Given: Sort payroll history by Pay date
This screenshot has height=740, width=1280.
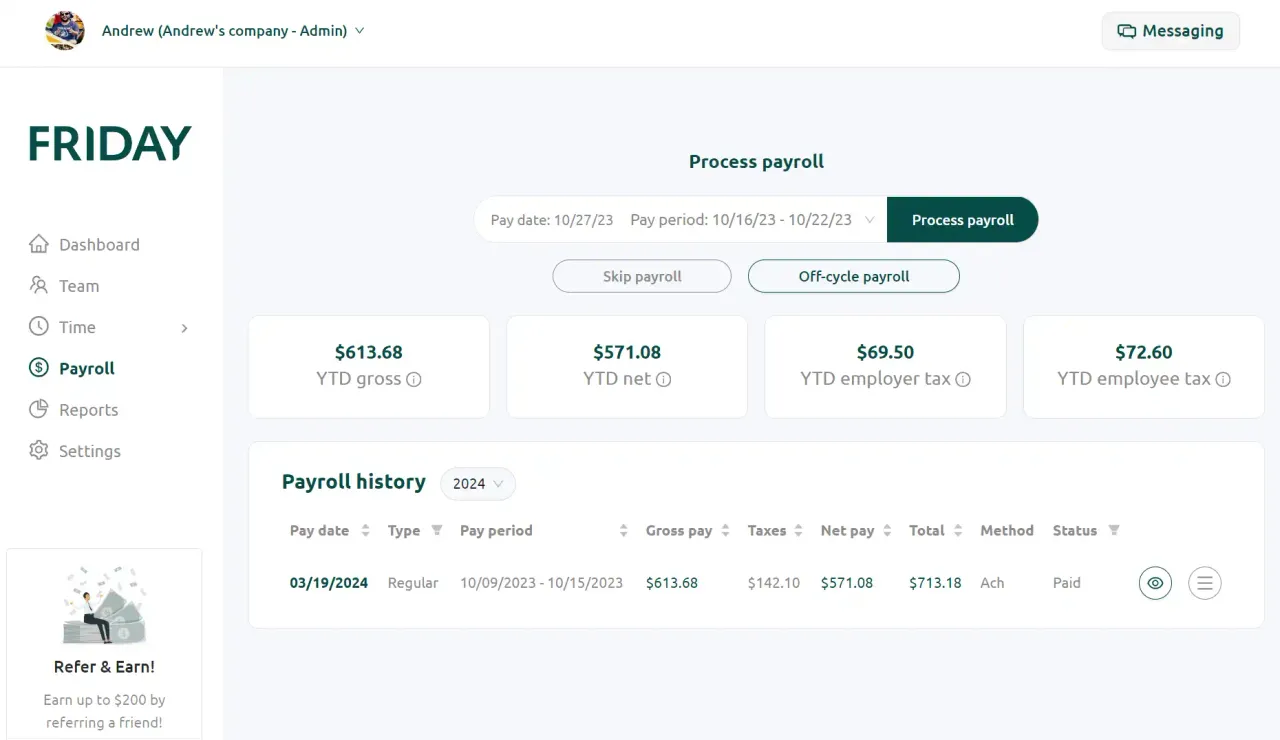Looking at the screenshot, I should coord(365,531).
